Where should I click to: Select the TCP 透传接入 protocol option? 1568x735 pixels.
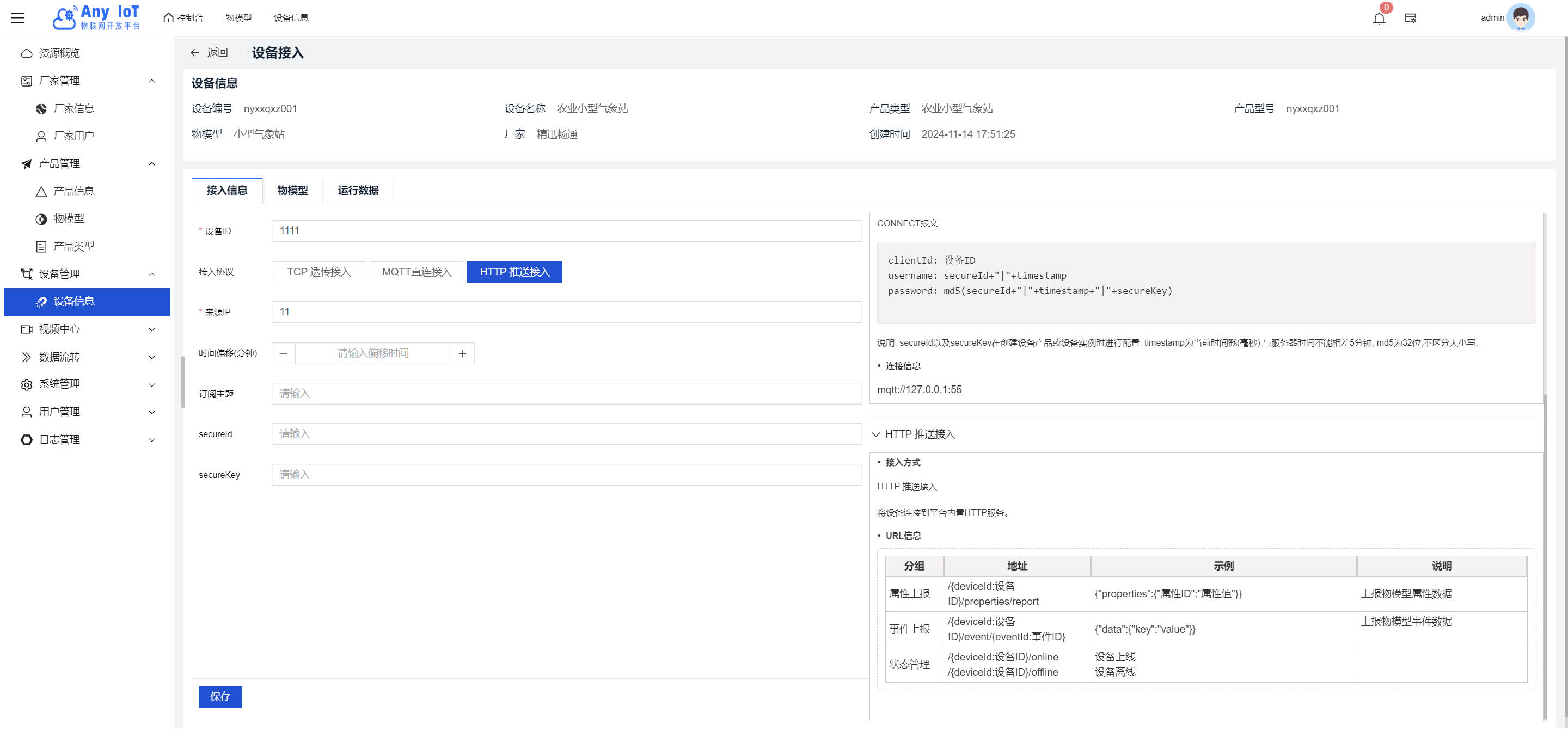coord(318,272)
